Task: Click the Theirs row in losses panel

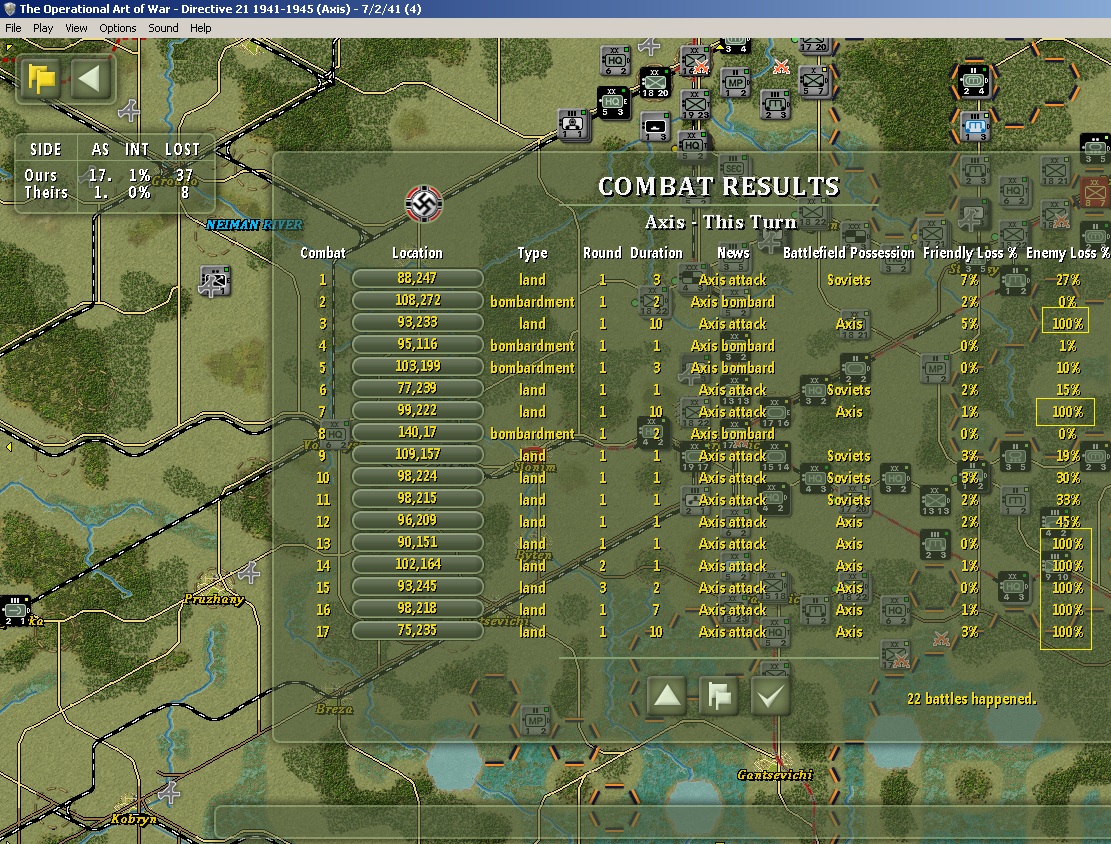Action: point(106,192)
